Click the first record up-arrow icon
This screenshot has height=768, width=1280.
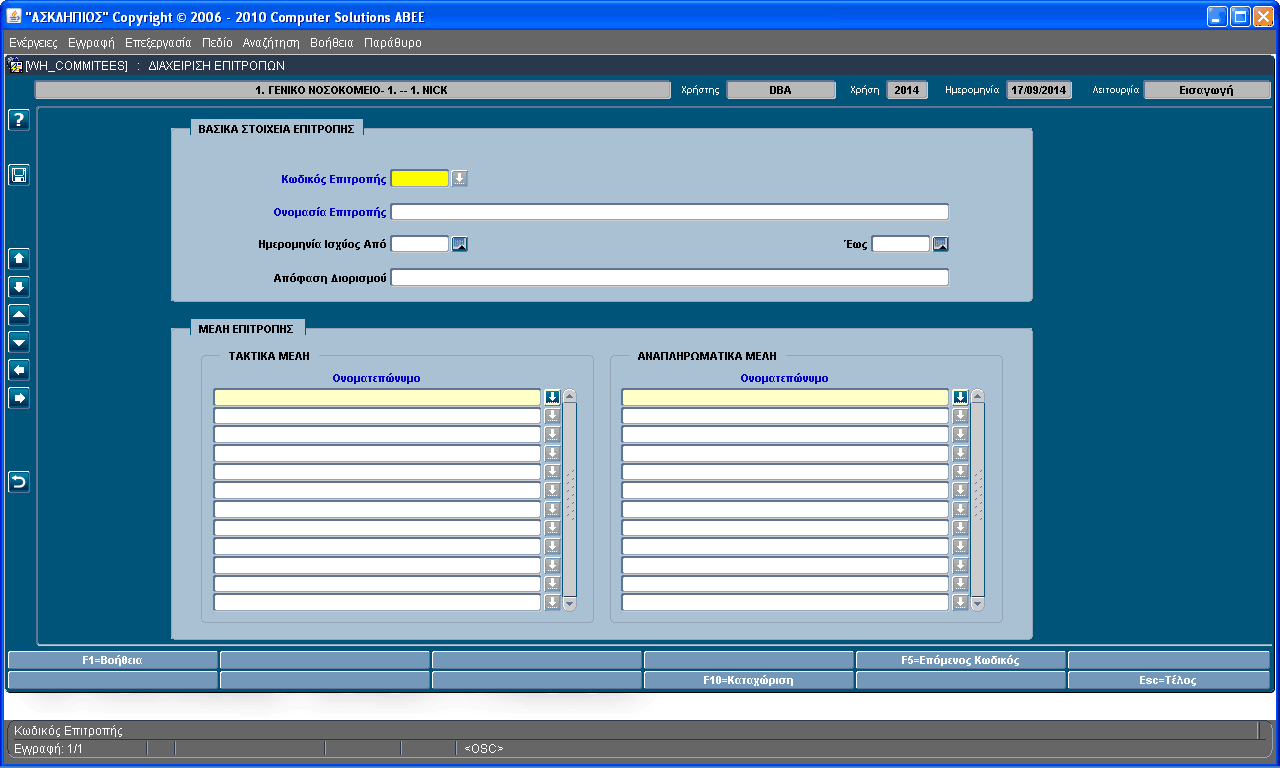(x=19, y=259)
